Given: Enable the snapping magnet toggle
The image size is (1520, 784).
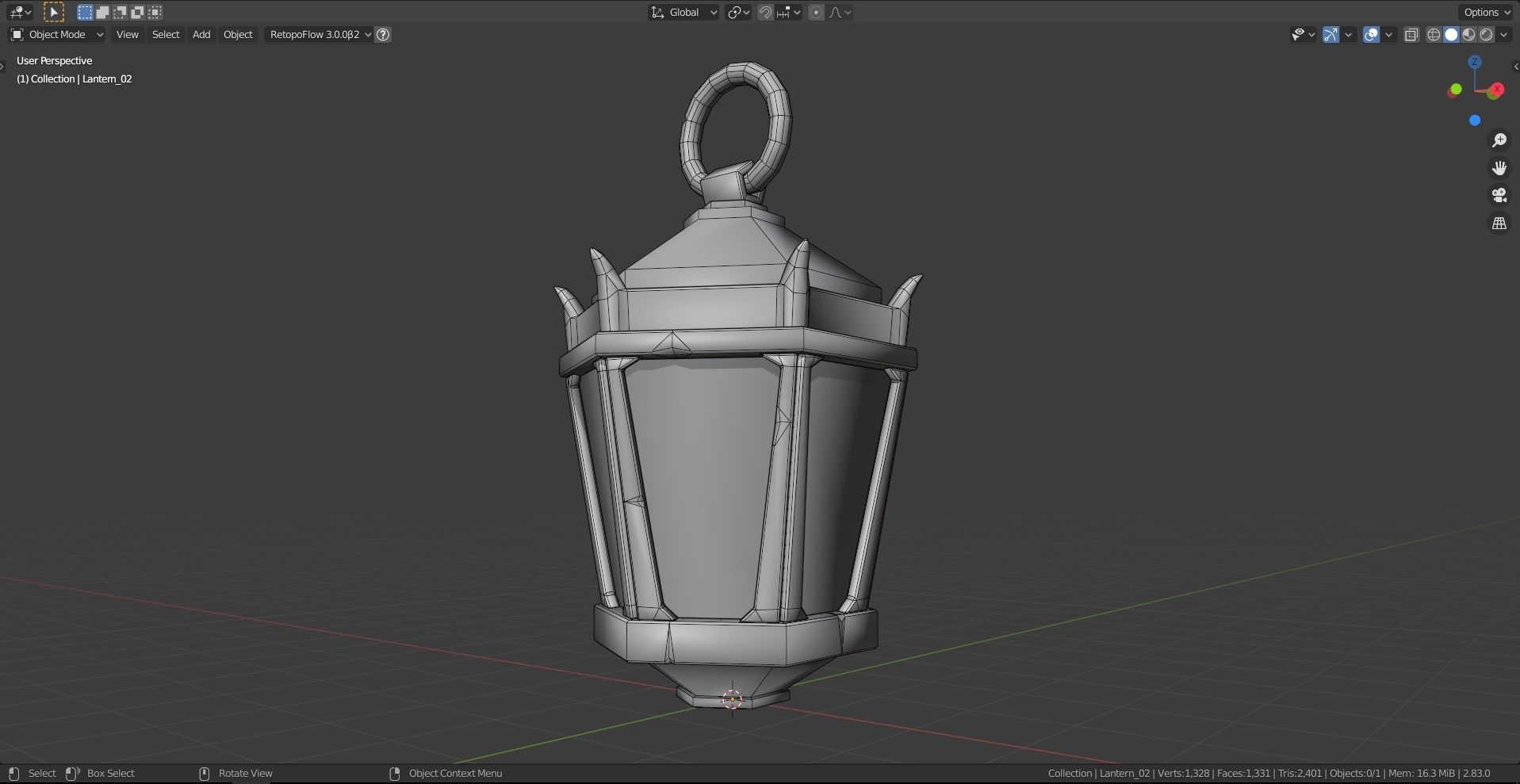Looking at the screenshot, I should (x=766, y=12).
